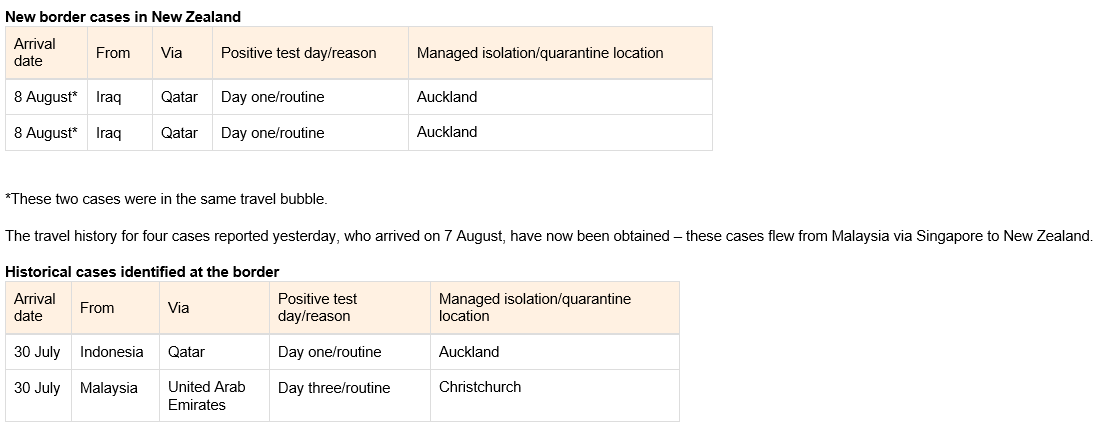Screen dimensions: 1099x434
Task: Select the "Malaysia" cell in historical cases table
Action: pos(109,388)
